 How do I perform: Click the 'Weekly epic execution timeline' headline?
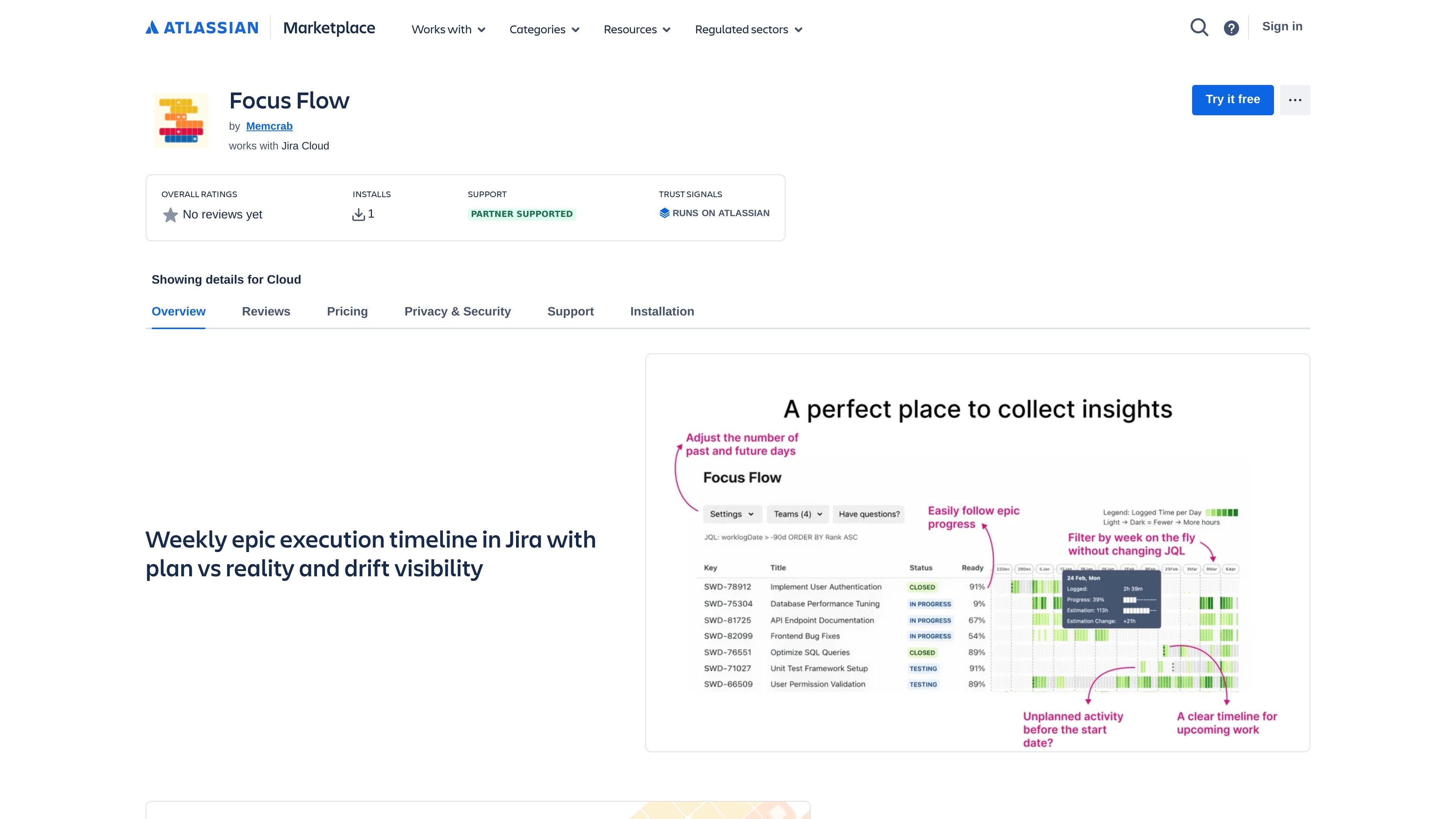coord(371,554)
